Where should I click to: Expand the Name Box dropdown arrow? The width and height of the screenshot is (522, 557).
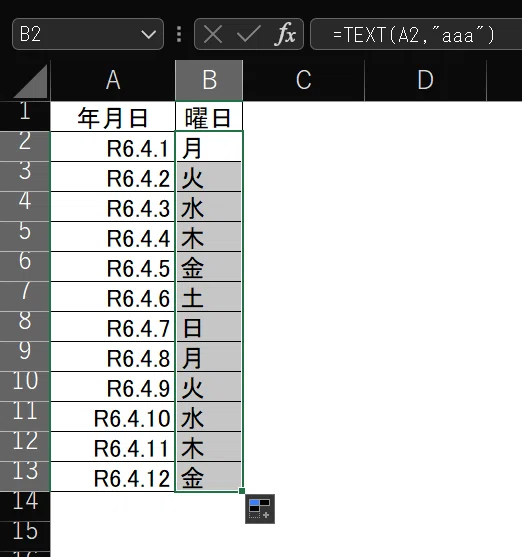pos(148,34)
